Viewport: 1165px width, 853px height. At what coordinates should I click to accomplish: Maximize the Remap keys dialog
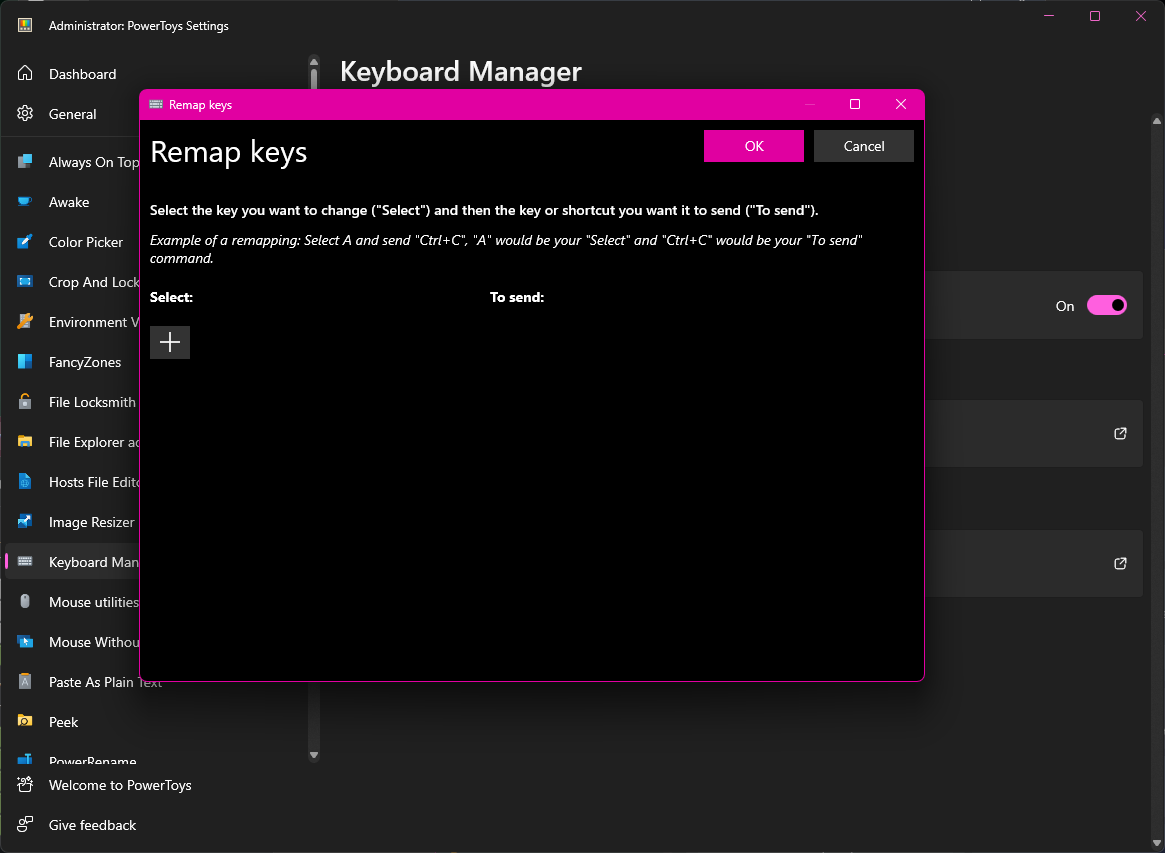tap(855, 104)
